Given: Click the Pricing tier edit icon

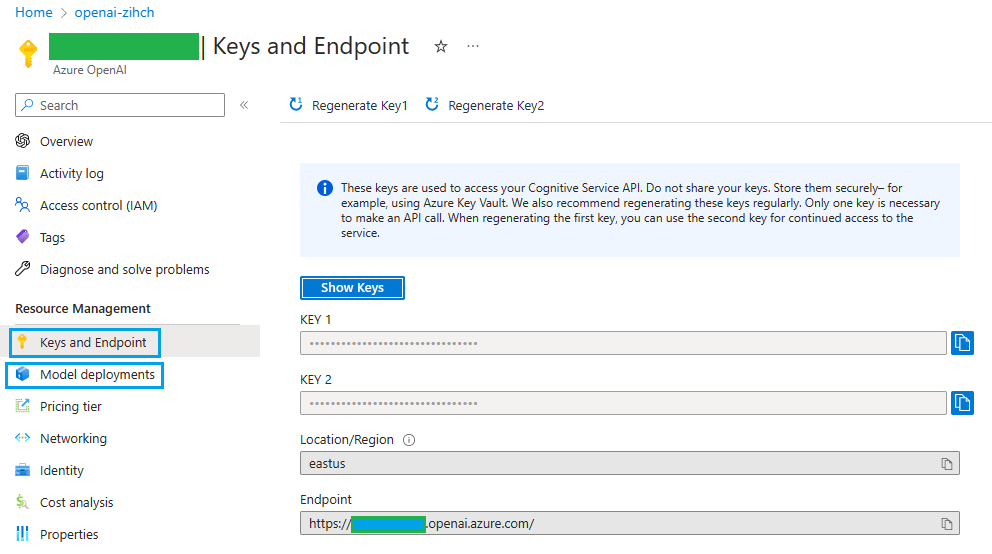Looking at the screenshot, I should [22, 405].
